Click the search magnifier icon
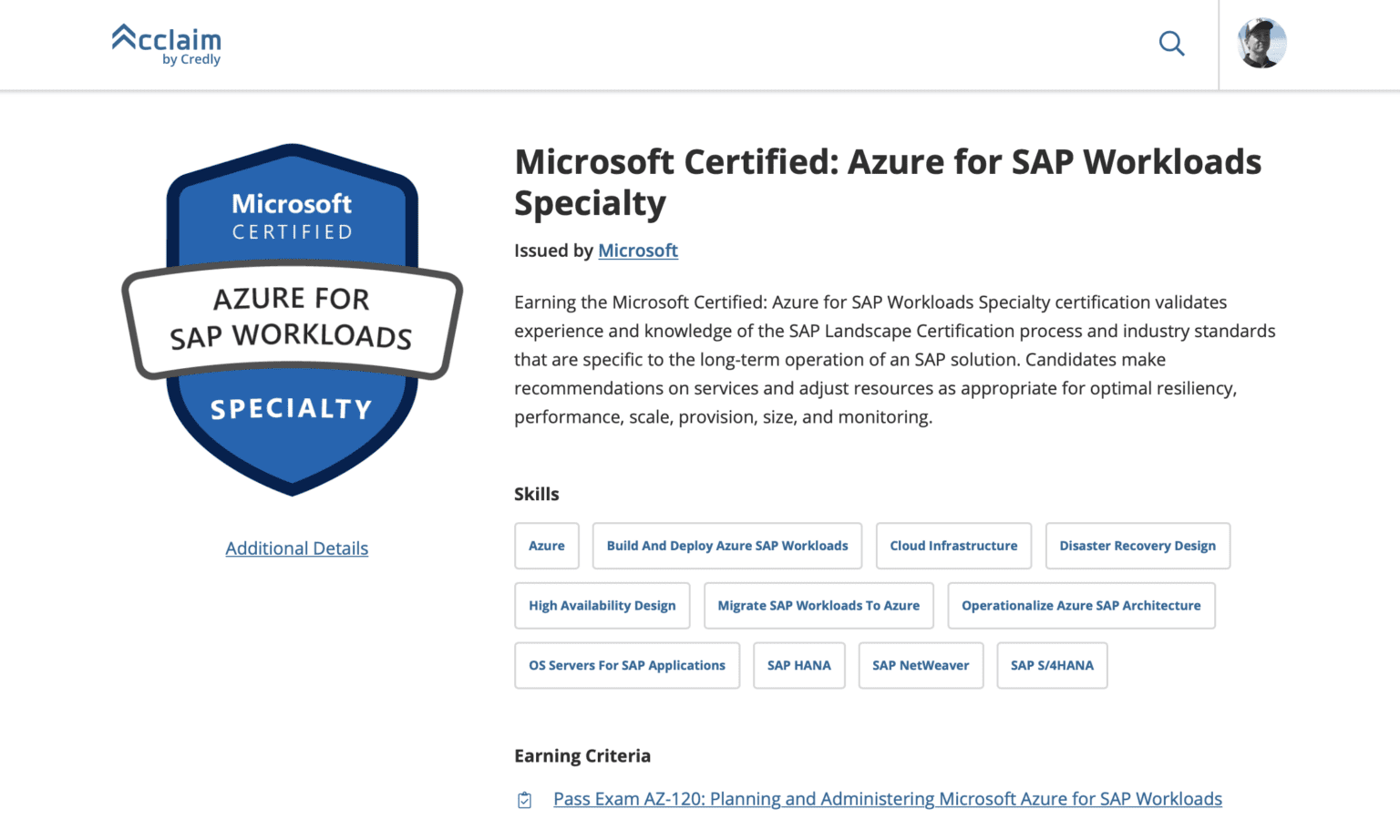This screenshot has width=1400, height=840. 1171,44
